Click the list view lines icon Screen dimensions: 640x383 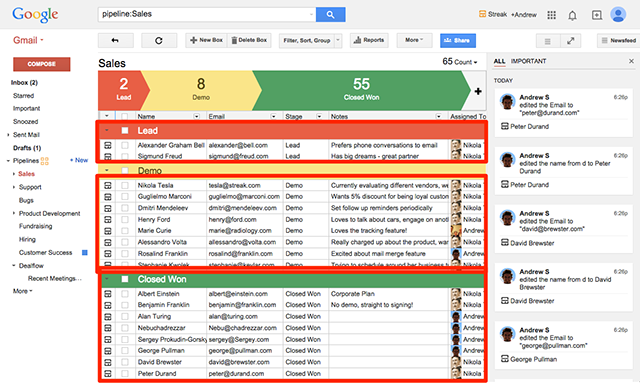pyautogui.click(x=547, y=41)
